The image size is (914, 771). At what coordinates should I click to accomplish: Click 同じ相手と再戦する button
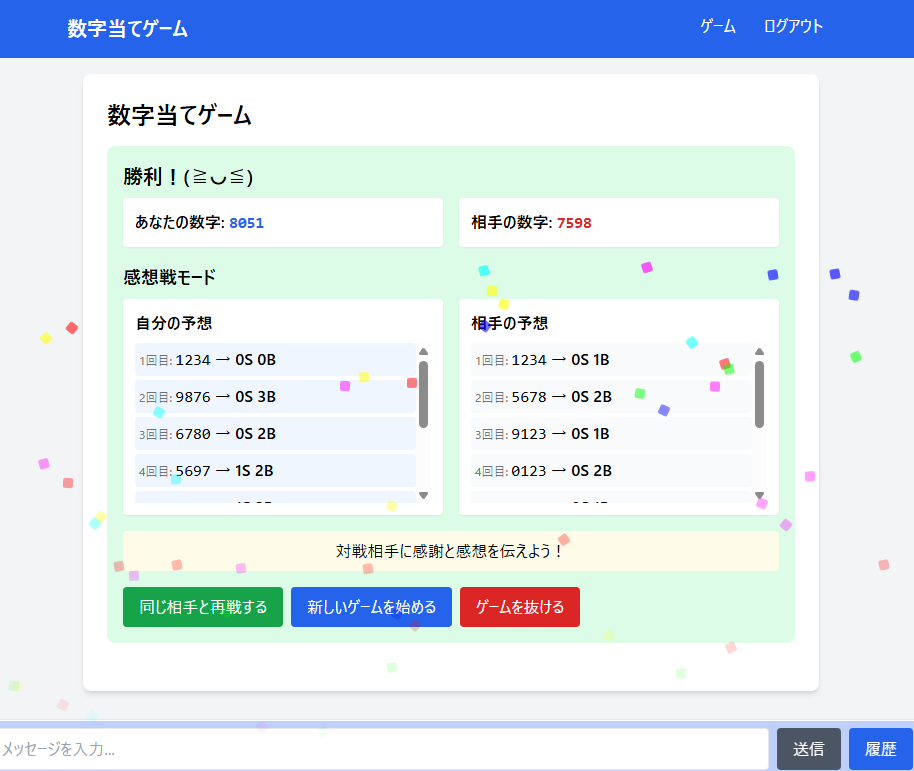[x=203, y=607]
